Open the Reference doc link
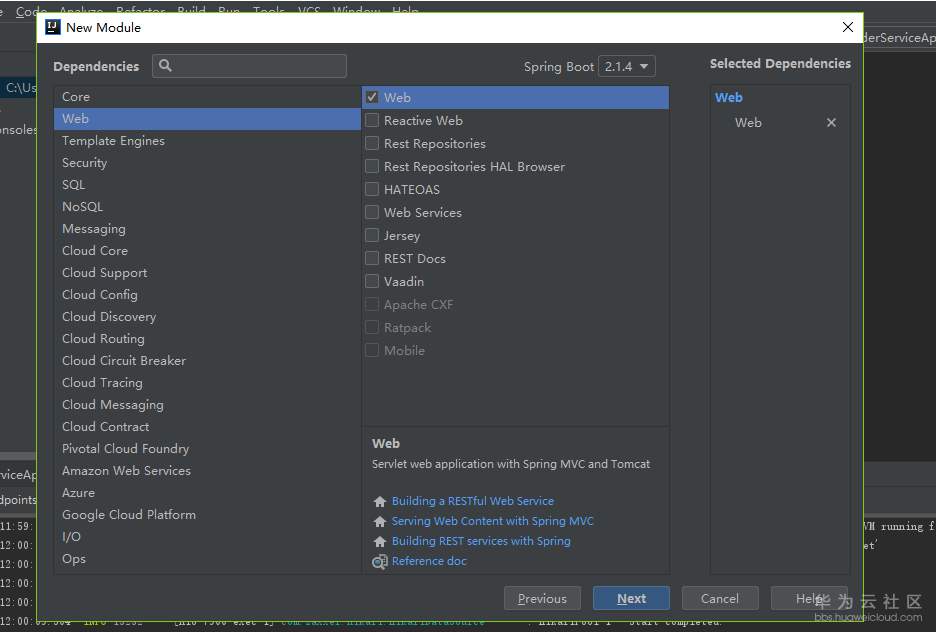The width and height of the screenshot is (936, 632). (429, 562)
